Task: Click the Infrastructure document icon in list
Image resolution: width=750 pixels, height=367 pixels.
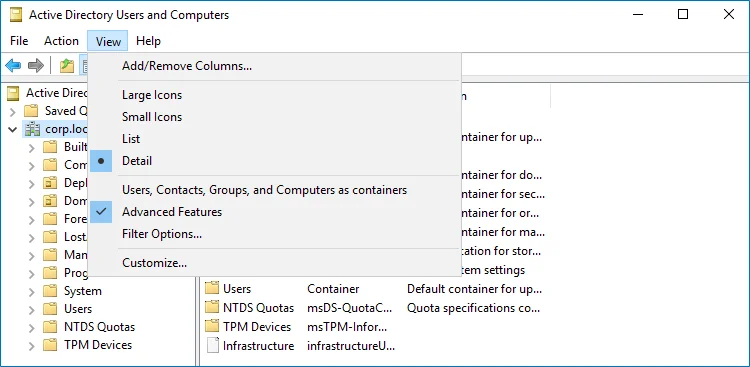Action: click(x=212, y=345)
